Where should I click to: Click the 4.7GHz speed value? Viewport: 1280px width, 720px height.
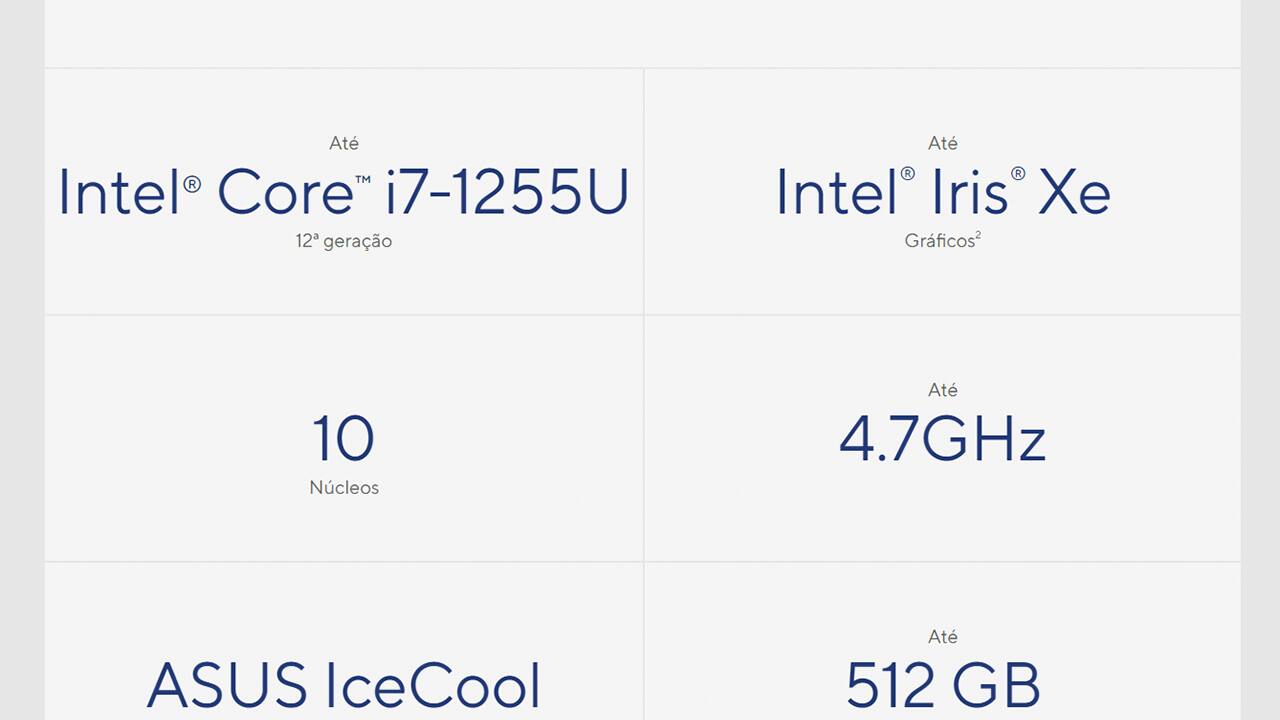pos(943,438)
